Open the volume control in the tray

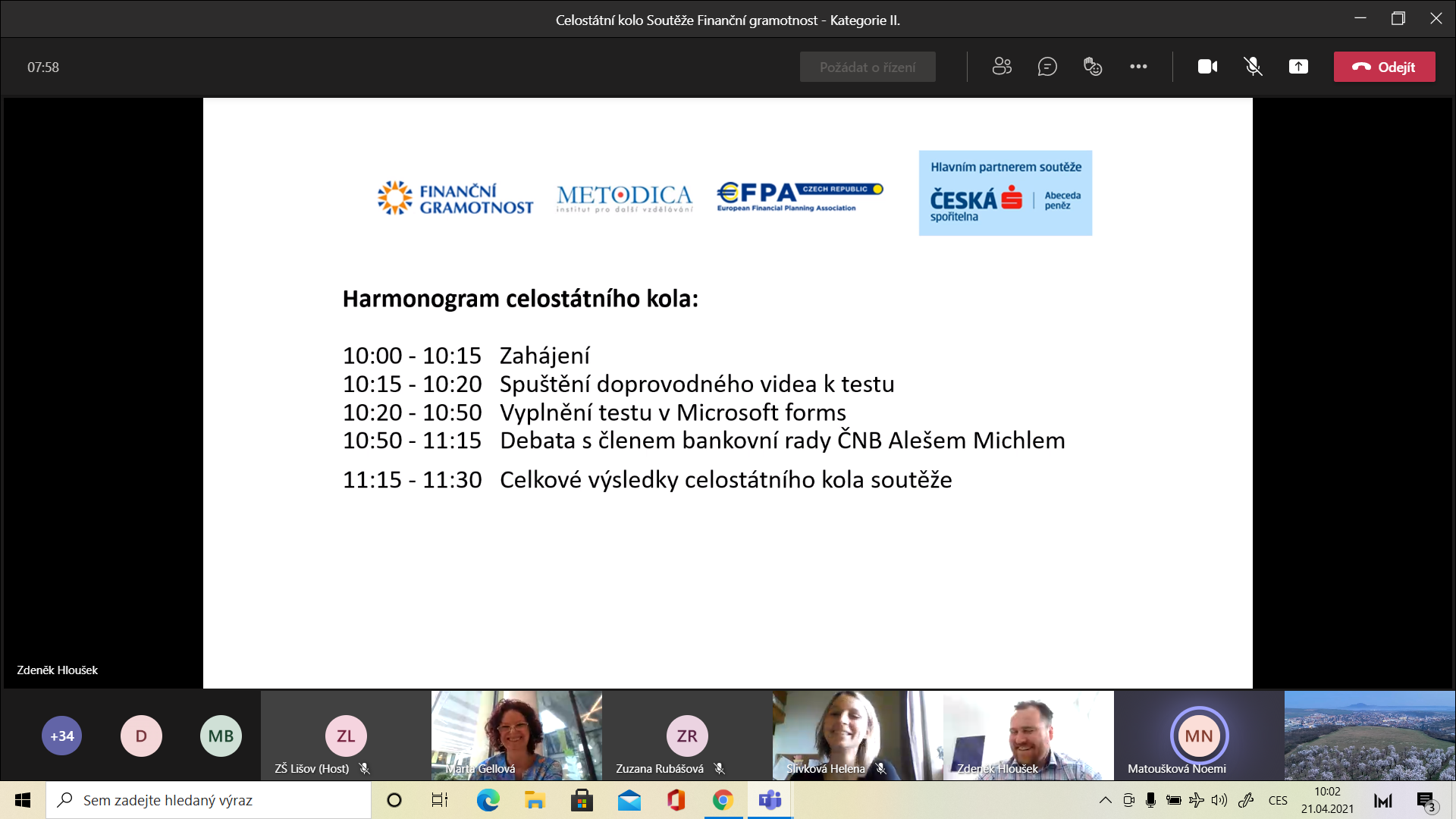pyautogui.click(x=1219, y=800)
